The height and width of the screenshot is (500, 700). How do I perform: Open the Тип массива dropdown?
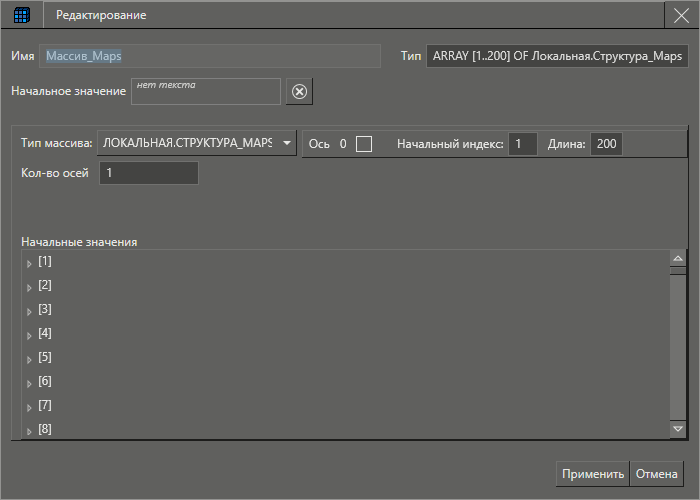pos(287,144)
